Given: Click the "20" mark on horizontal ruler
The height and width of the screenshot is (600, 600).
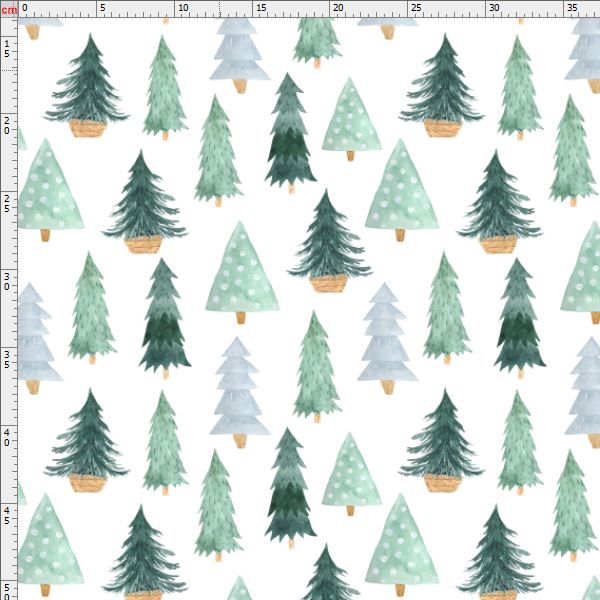Looking at the screenshot, I should [338, 7].
